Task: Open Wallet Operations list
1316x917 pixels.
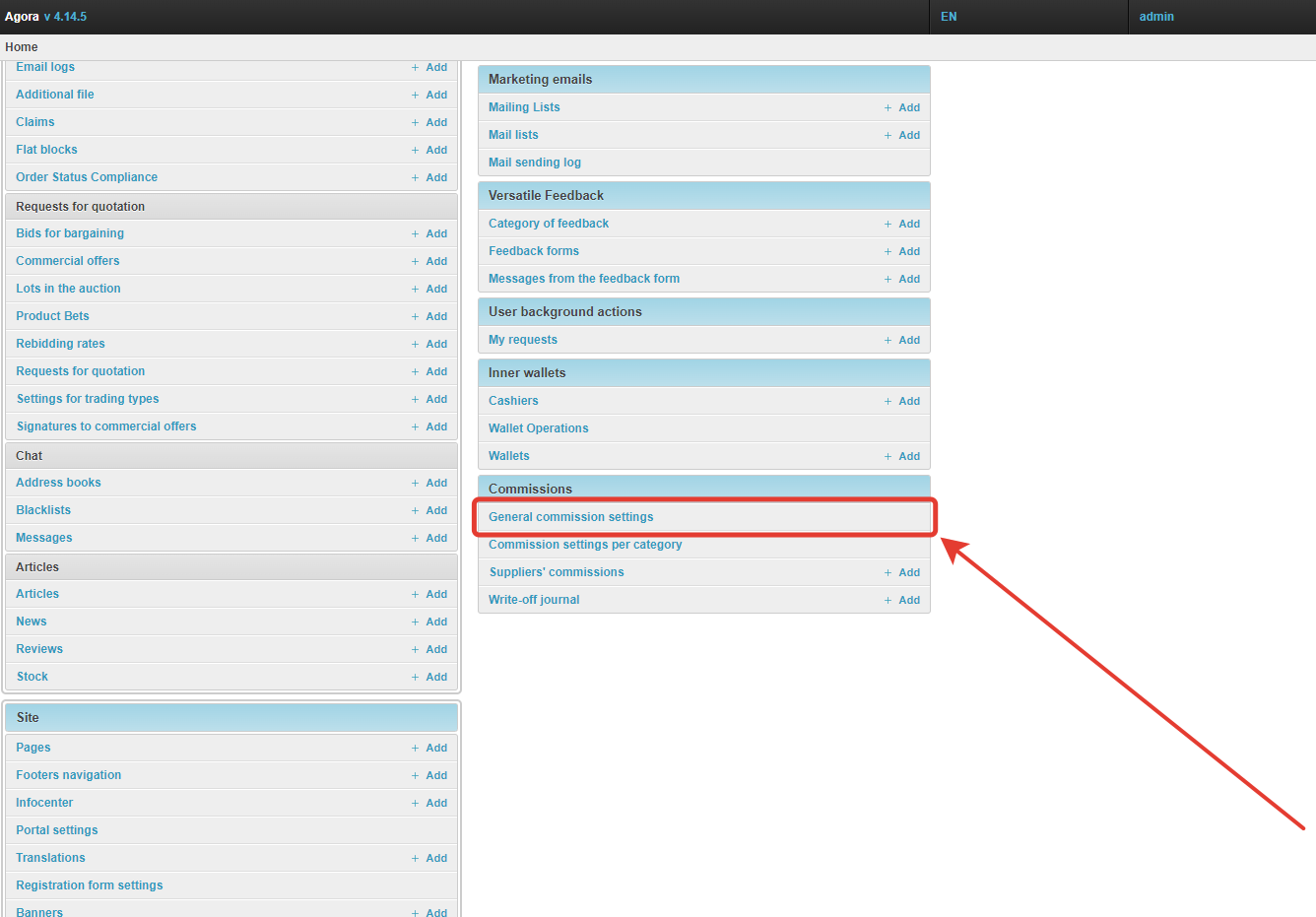Action: point(538,428)
